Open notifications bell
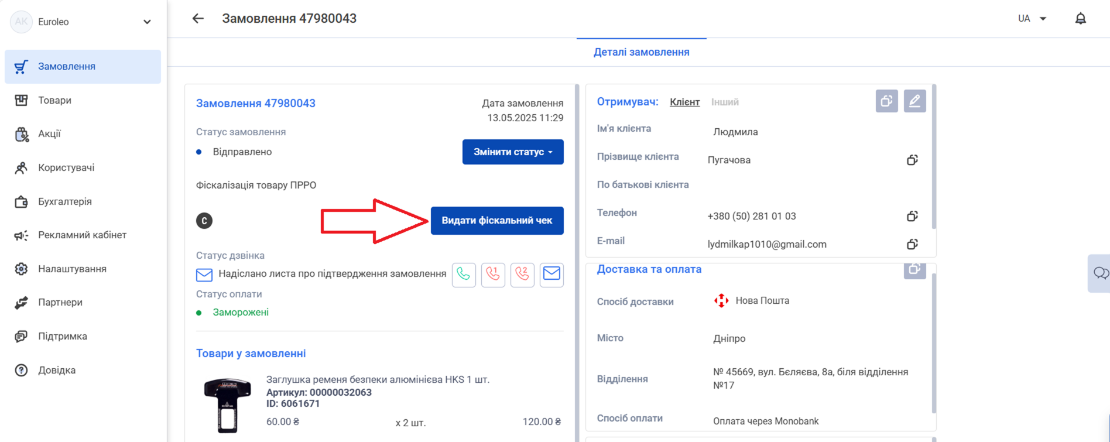This screenshot has height=442, width=1110. [x=1080, y=18]
